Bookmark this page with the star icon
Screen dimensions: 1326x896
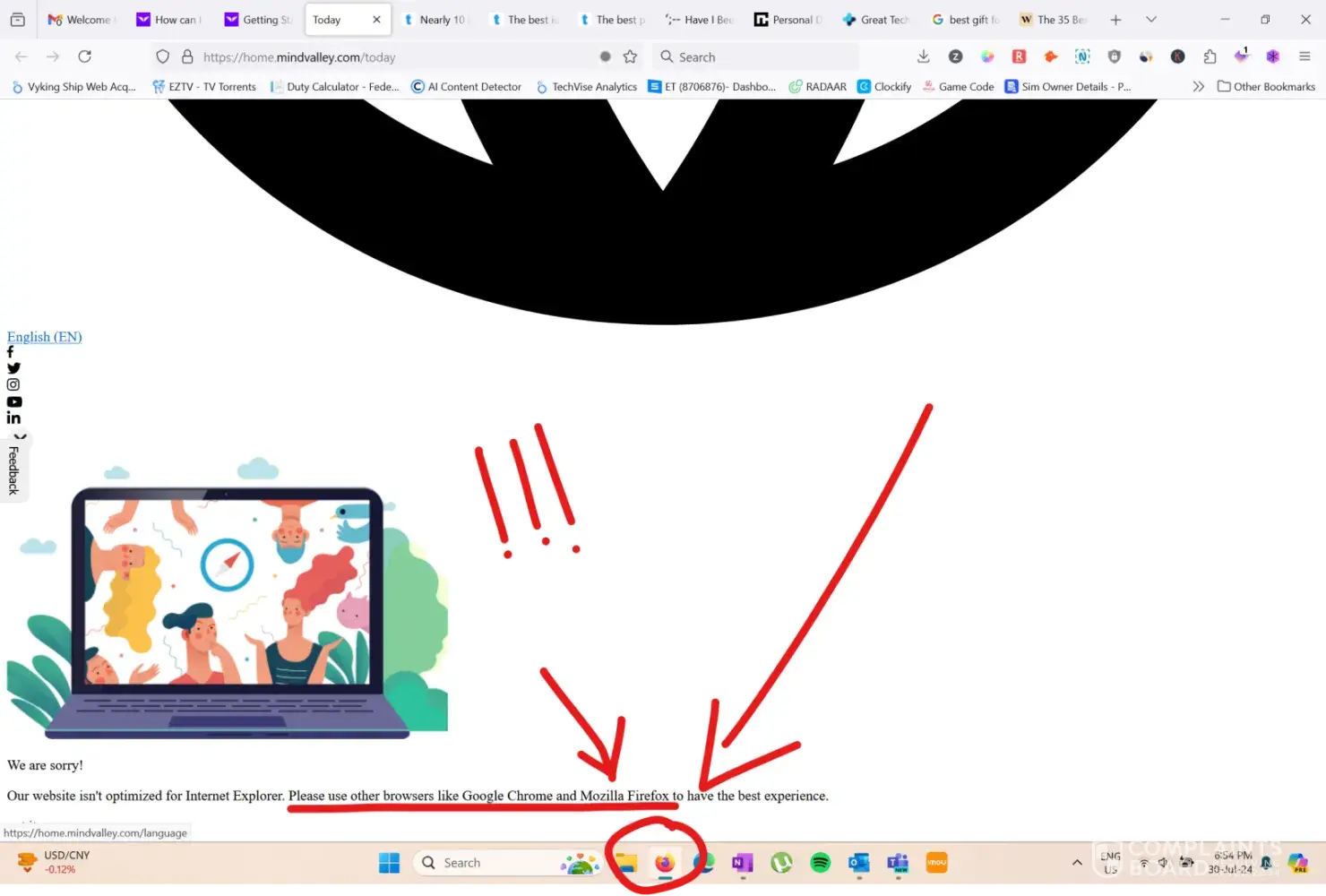tap(631, 56)
